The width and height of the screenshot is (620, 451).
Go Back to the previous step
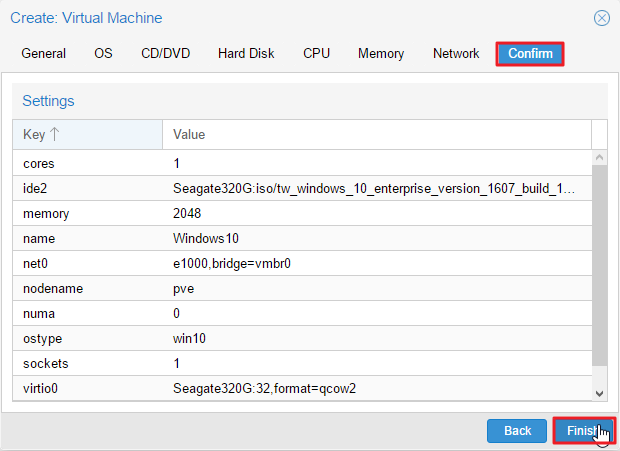pos(517,431)
